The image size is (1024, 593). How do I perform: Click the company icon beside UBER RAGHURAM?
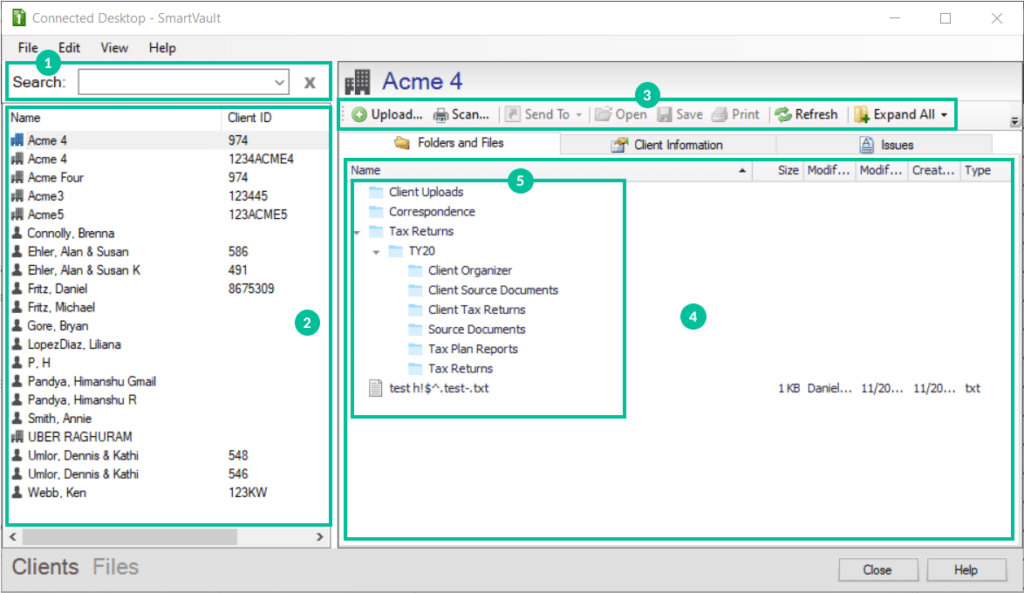(16, 436)
